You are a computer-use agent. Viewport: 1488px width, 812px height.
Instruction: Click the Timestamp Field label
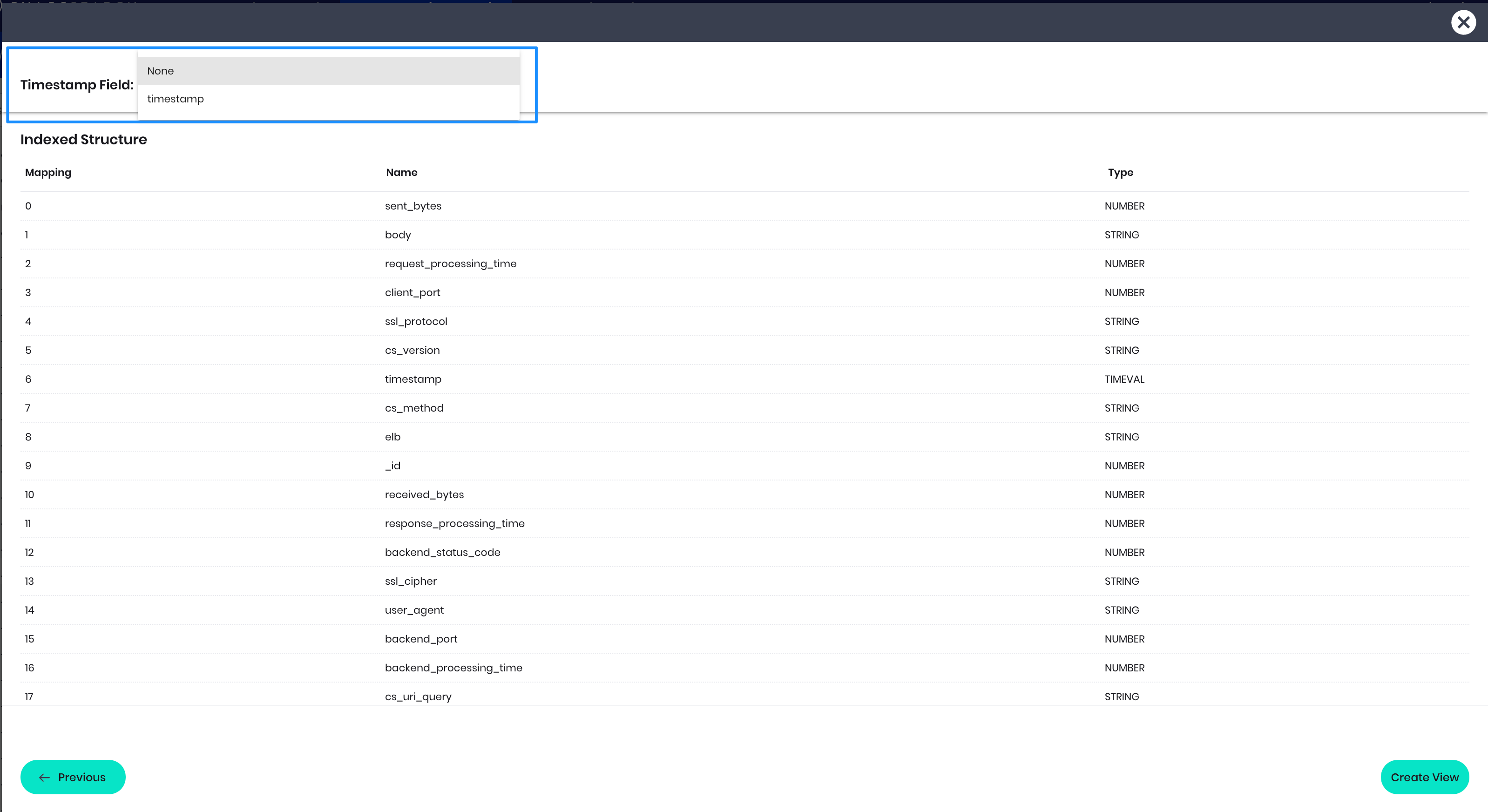77,85
